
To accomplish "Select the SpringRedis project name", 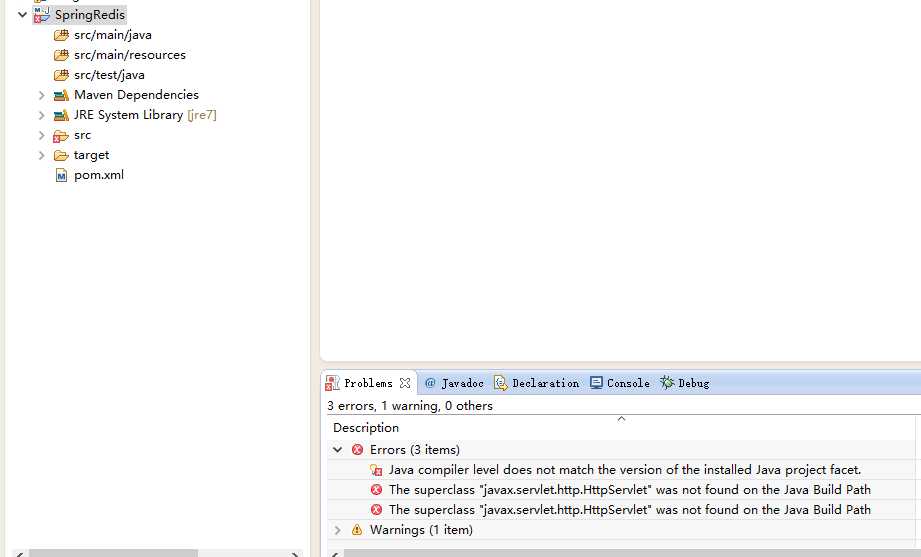I will 89,15.
